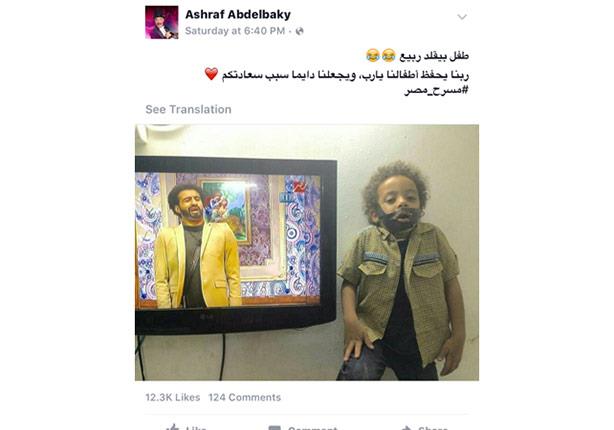614x430 pixels.
Task: Click the Ashraf Abdelbaky name link
Action: click(238, 14)
